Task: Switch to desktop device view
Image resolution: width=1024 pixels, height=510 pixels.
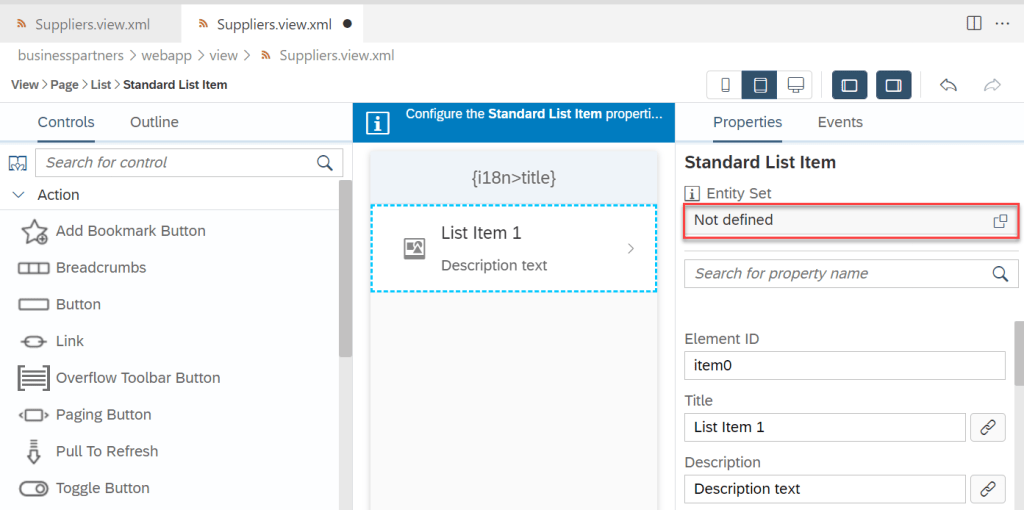Action: [795, 85]
